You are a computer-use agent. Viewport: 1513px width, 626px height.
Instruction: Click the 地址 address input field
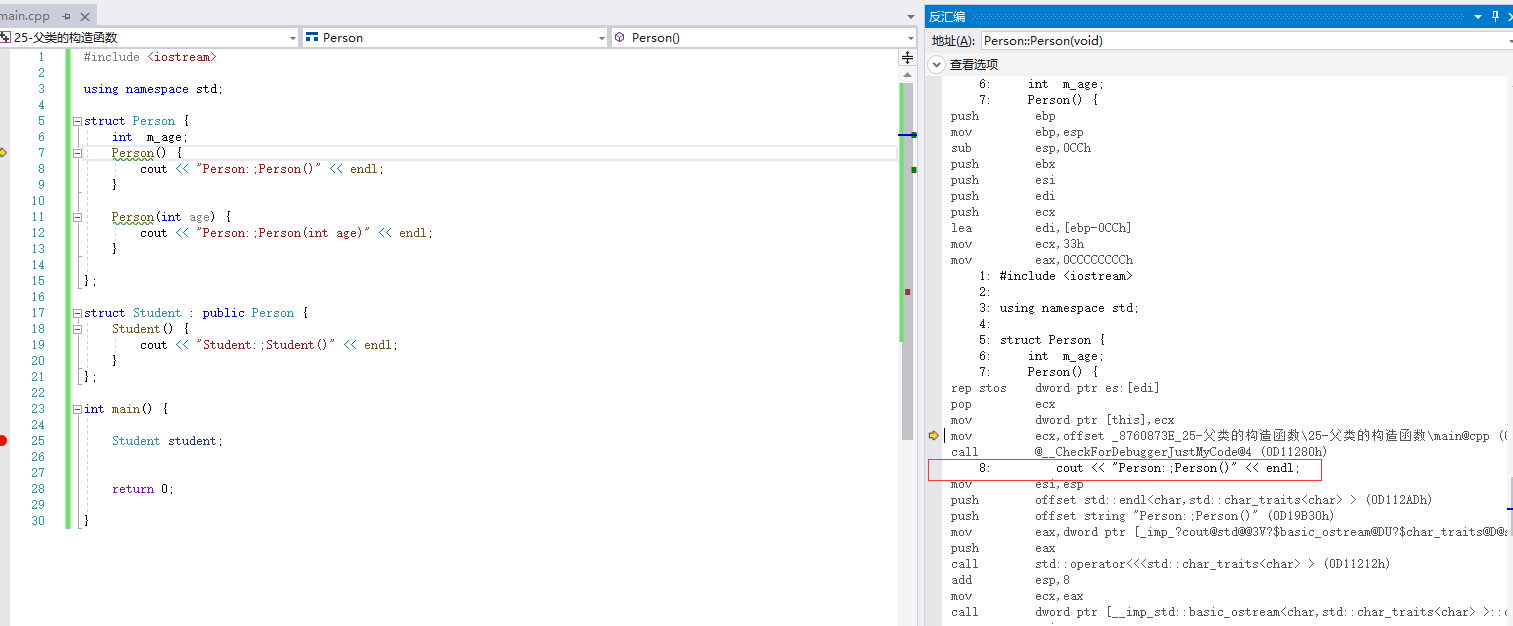click(1247, 40)
